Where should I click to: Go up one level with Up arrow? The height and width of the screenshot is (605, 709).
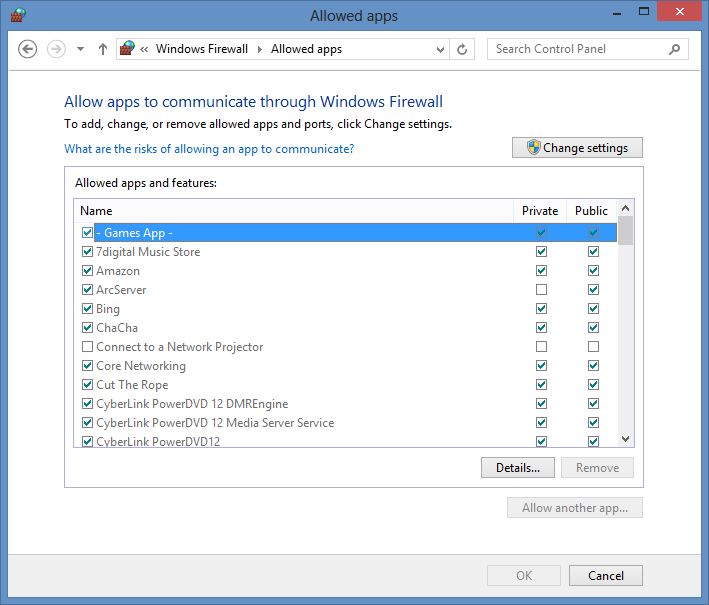103,49
